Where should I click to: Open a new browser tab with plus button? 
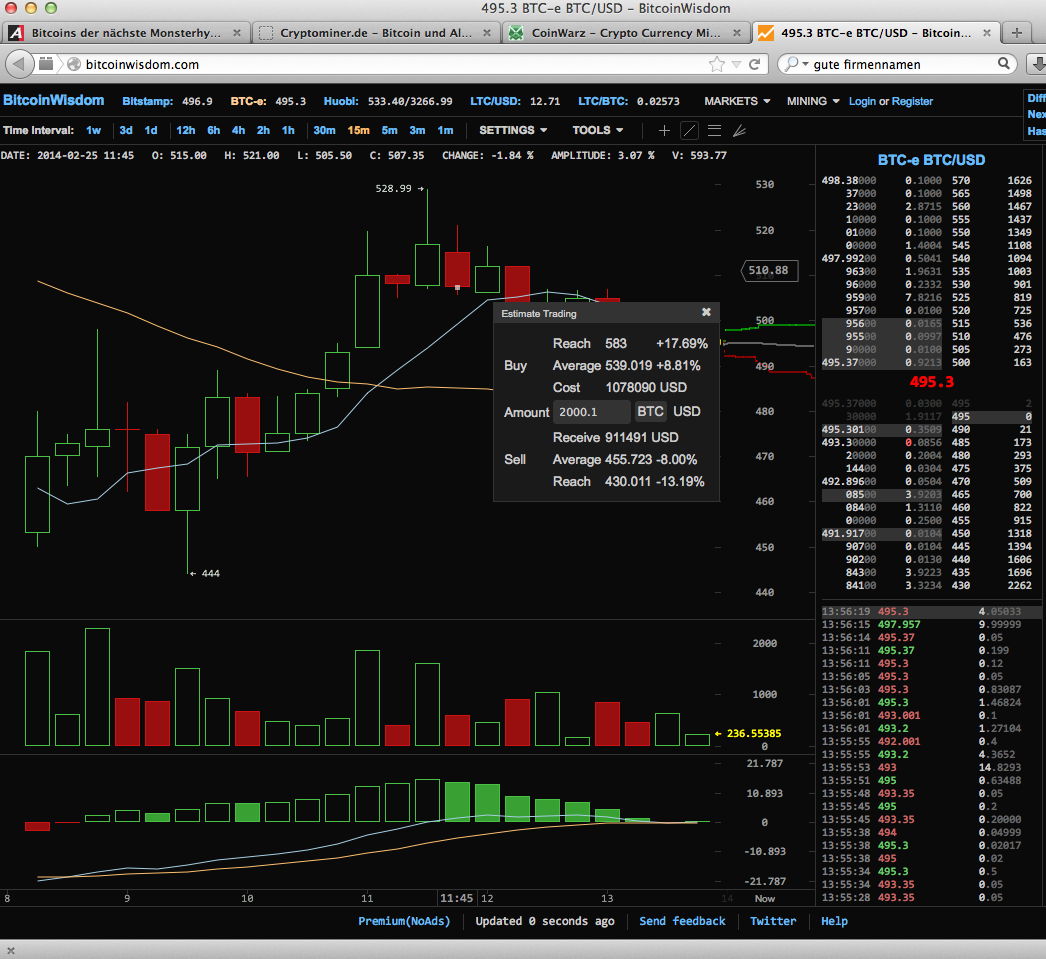[1017, 33]
